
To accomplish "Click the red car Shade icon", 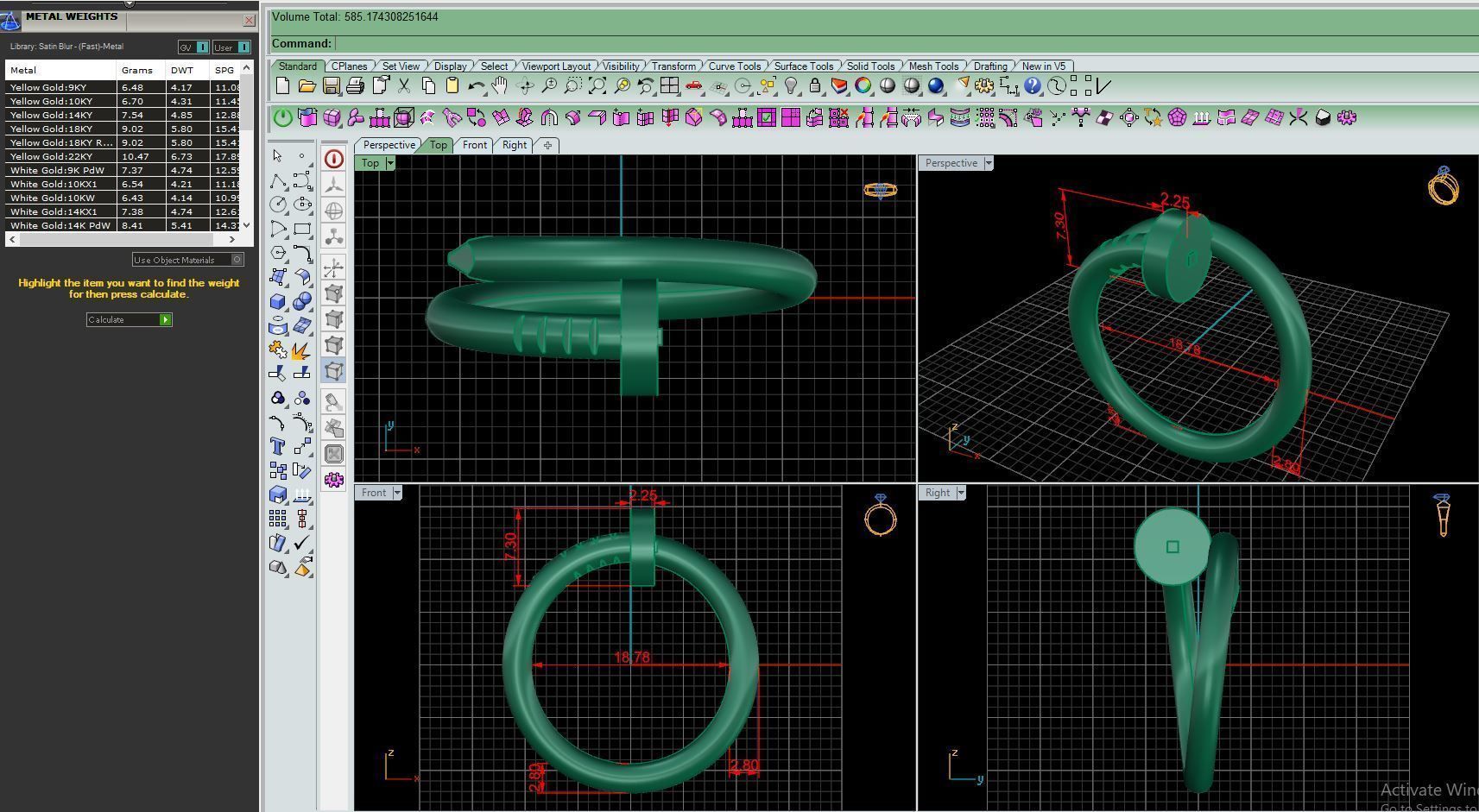I will [693, 85].
